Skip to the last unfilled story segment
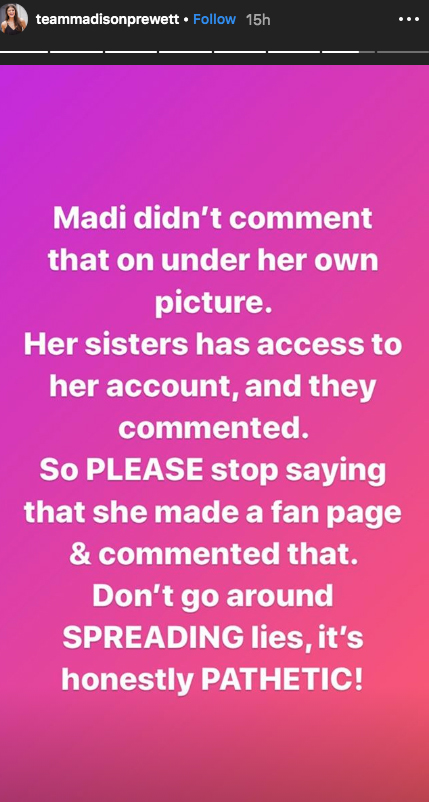429x802 pixels. [403, 52]
